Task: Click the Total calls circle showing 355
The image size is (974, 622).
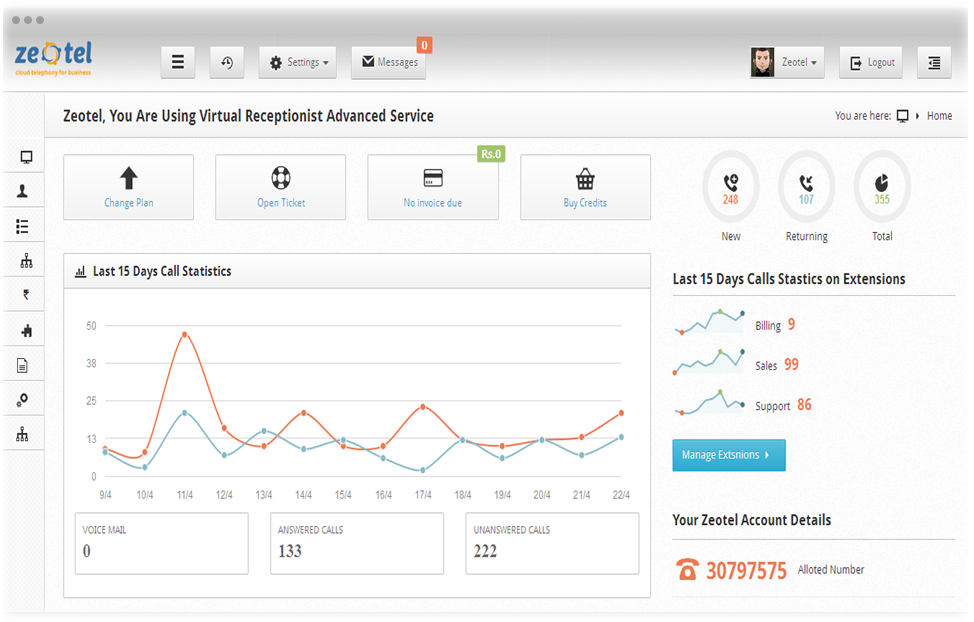Action: pos(882,186)
